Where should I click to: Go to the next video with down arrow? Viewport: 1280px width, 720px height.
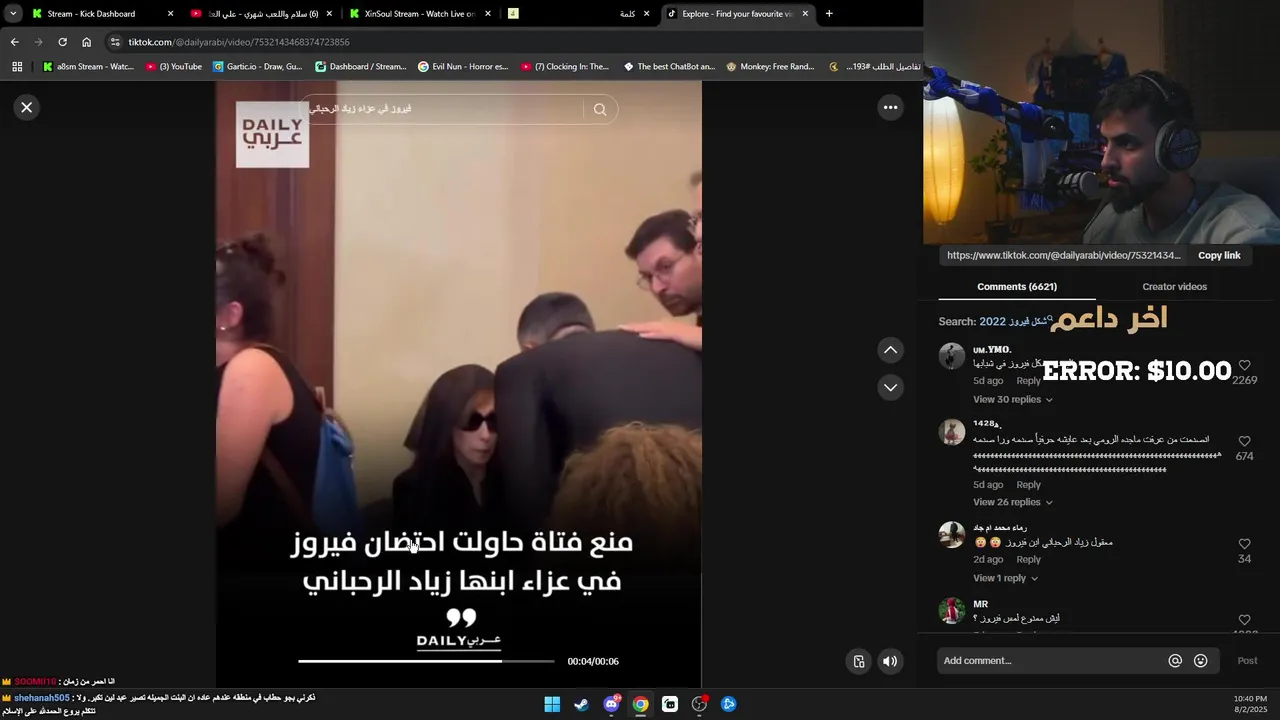coord(890,387)
